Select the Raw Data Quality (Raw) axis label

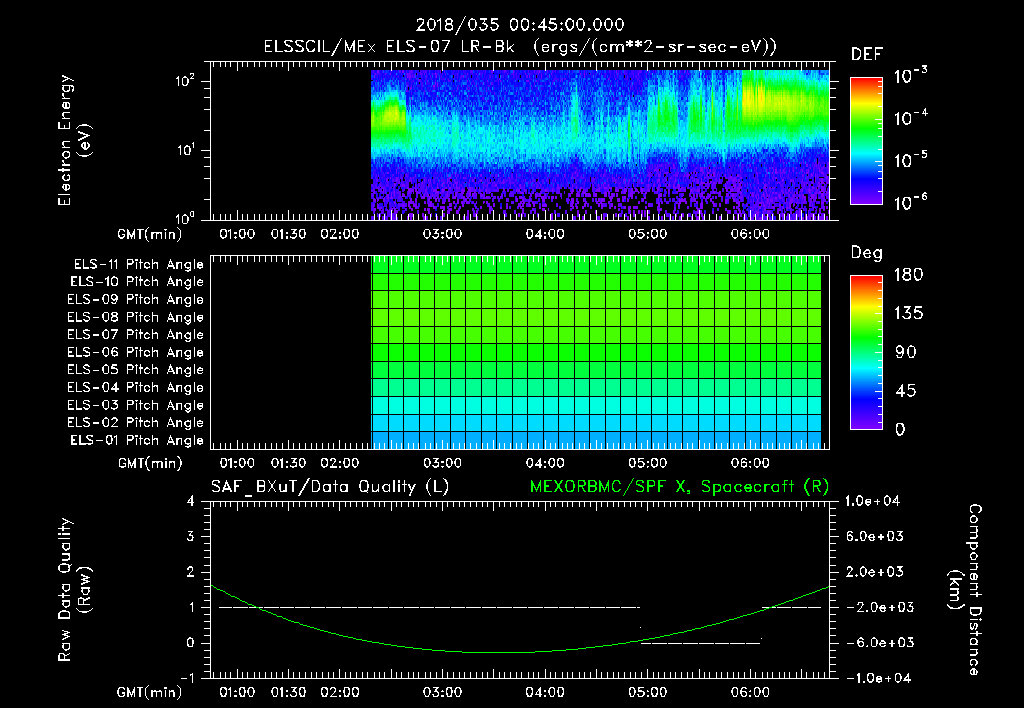[x=74, y=590]
